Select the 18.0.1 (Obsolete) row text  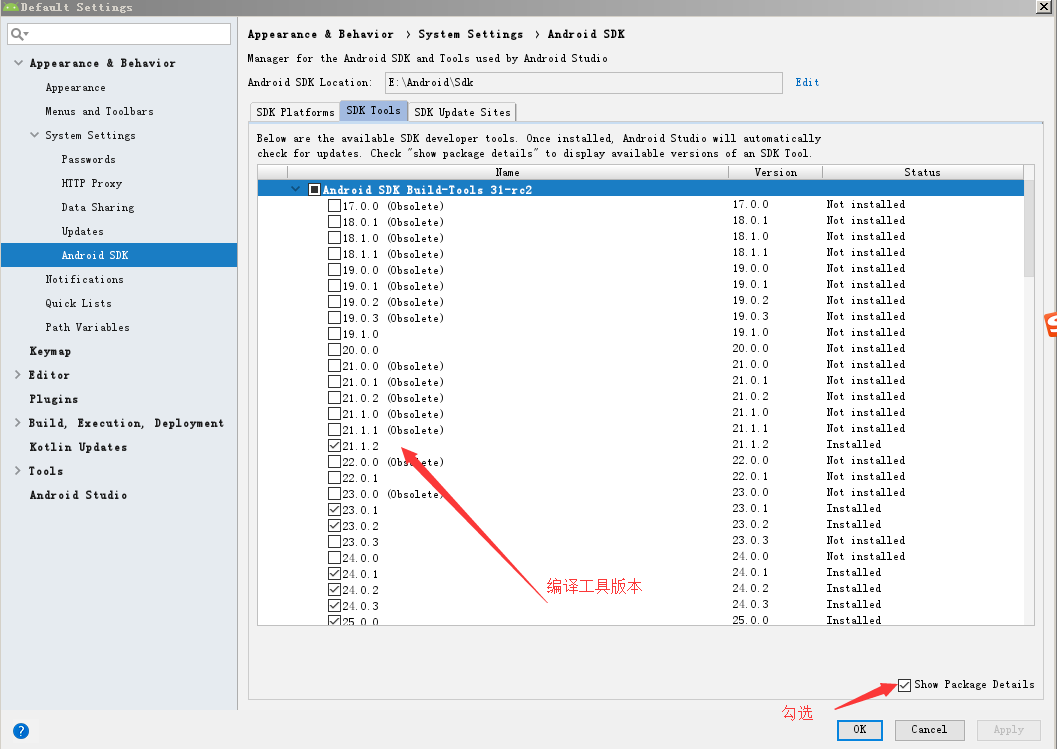393,222
